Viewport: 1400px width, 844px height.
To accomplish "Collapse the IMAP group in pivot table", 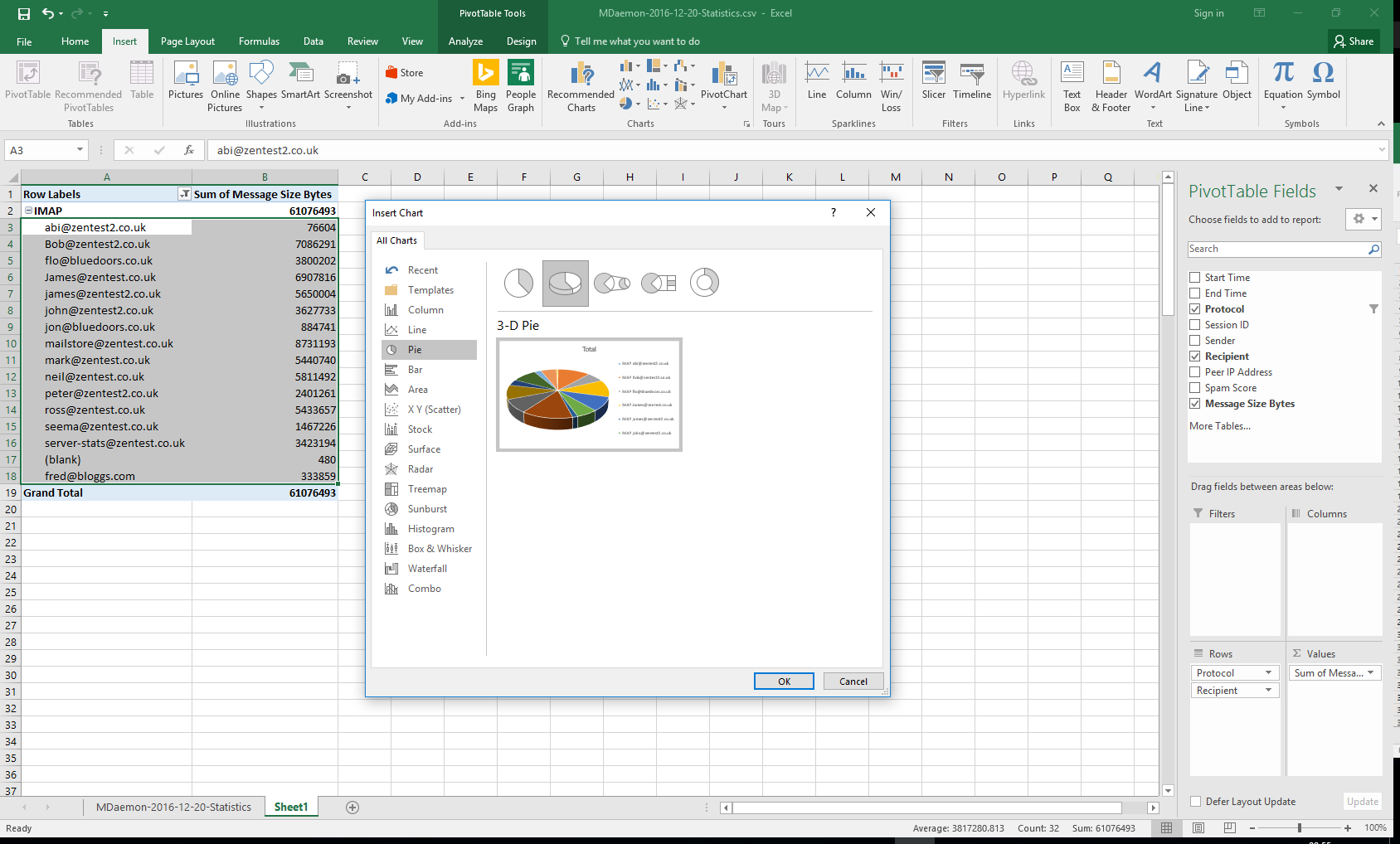I will click(29, 211).
